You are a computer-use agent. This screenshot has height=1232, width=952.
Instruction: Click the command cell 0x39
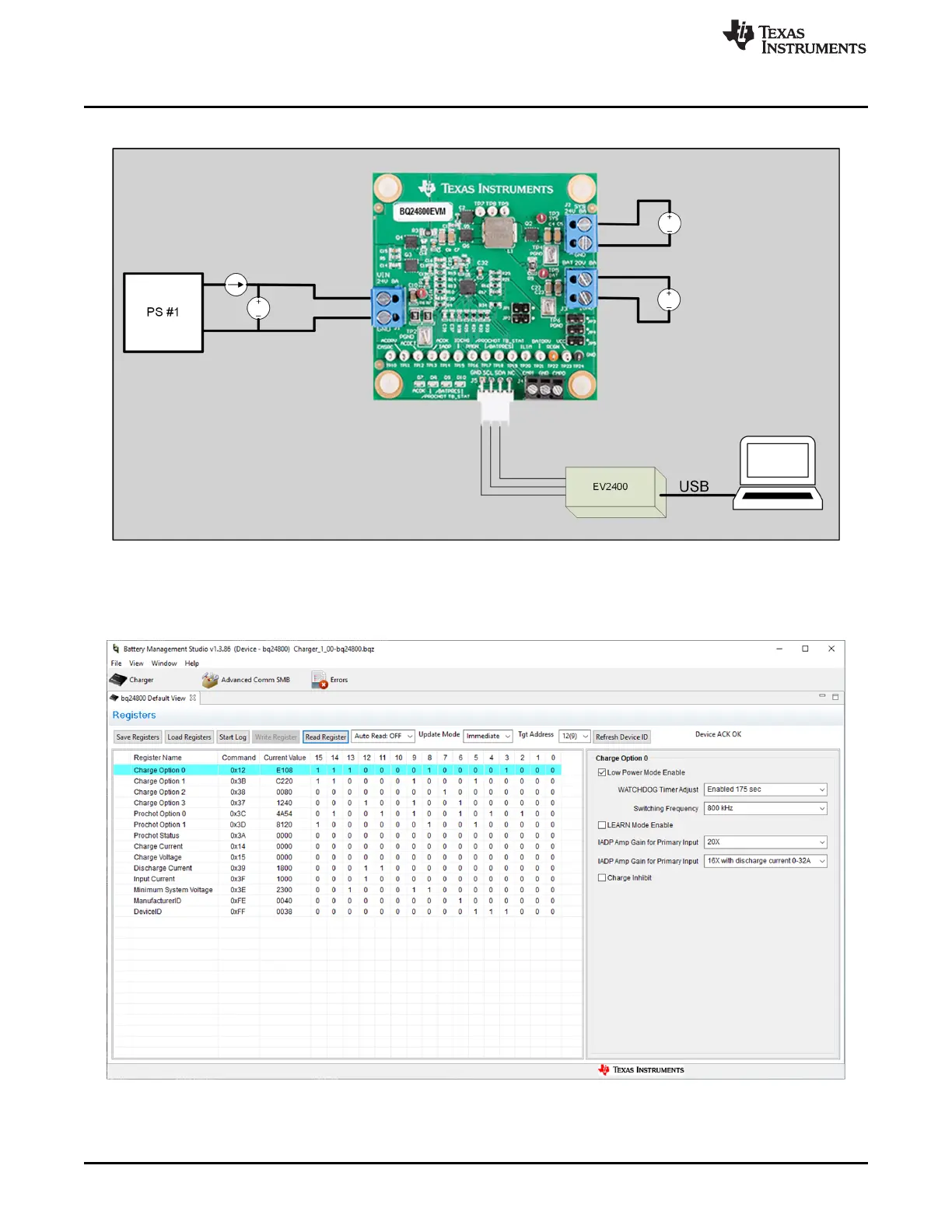[x=238, y=868]
